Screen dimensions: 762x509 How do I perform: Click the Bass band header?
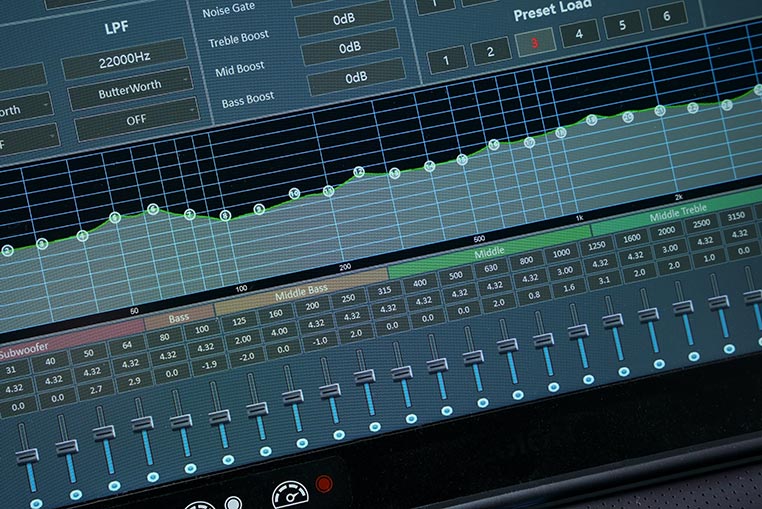179,318
